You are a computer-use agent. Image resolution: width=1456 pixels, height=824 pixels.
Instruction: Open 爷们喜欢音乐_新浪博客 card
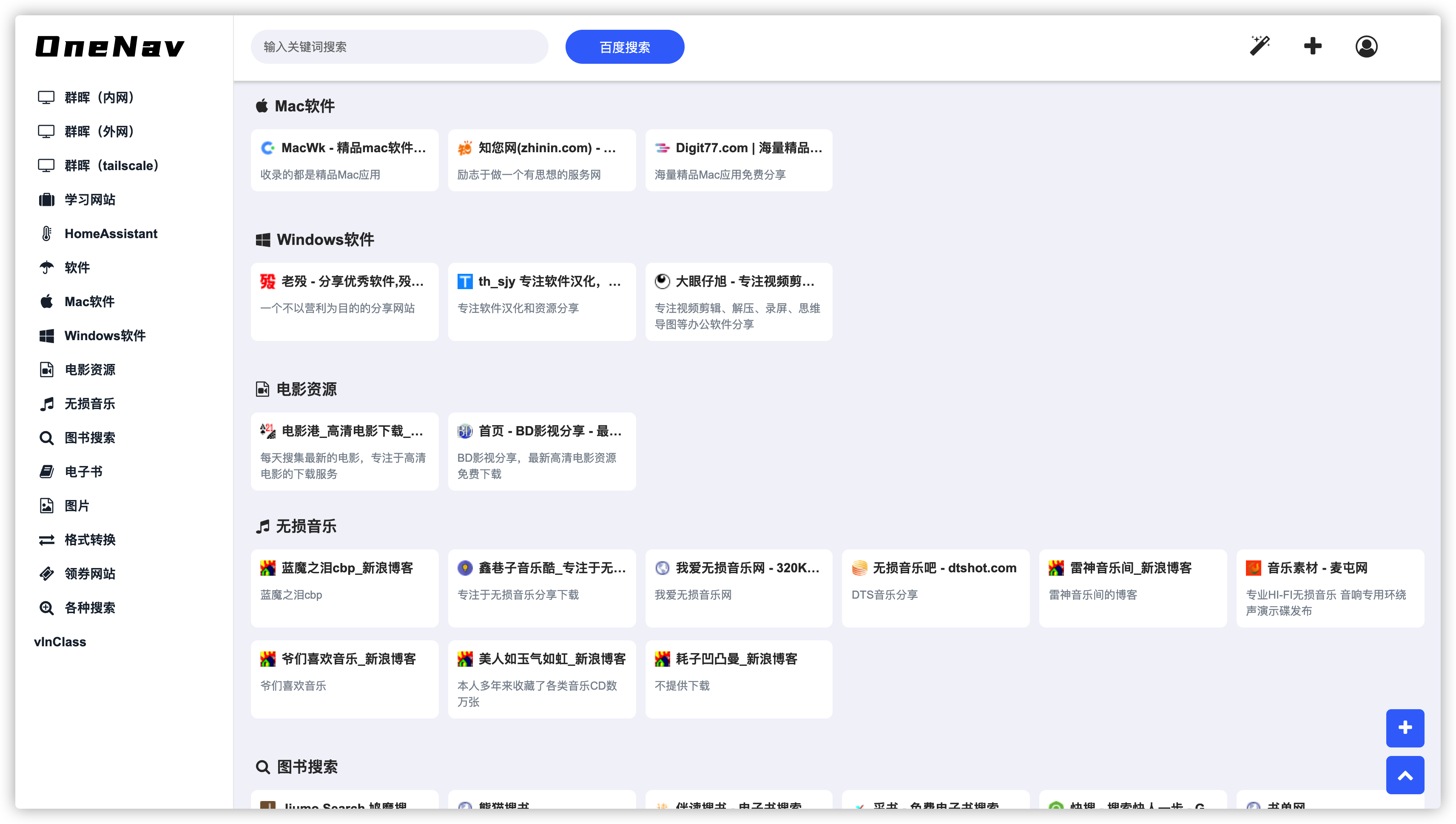click(344, 680)
